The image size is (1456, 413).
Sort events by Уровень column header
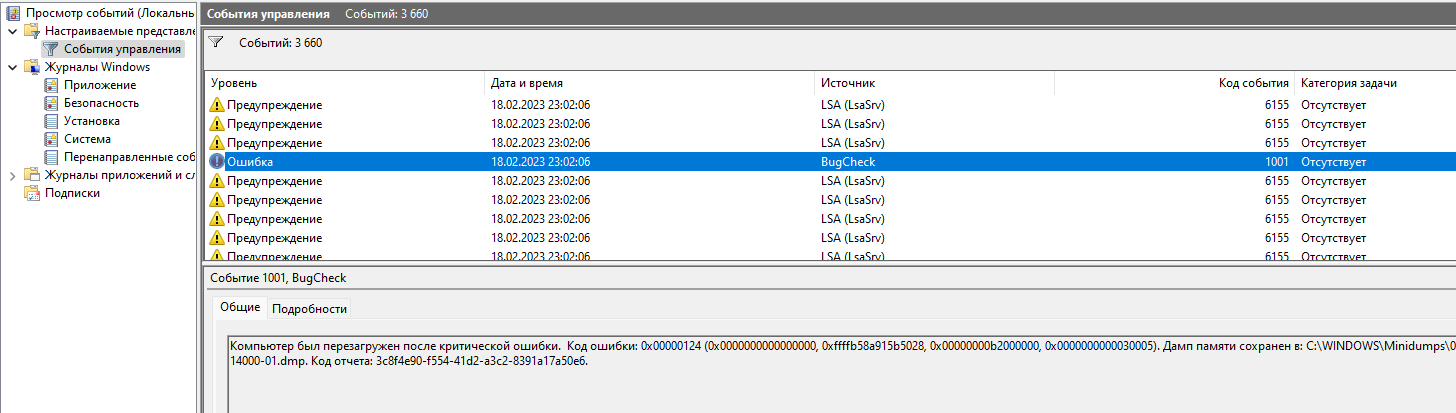[x=345, y=83]
